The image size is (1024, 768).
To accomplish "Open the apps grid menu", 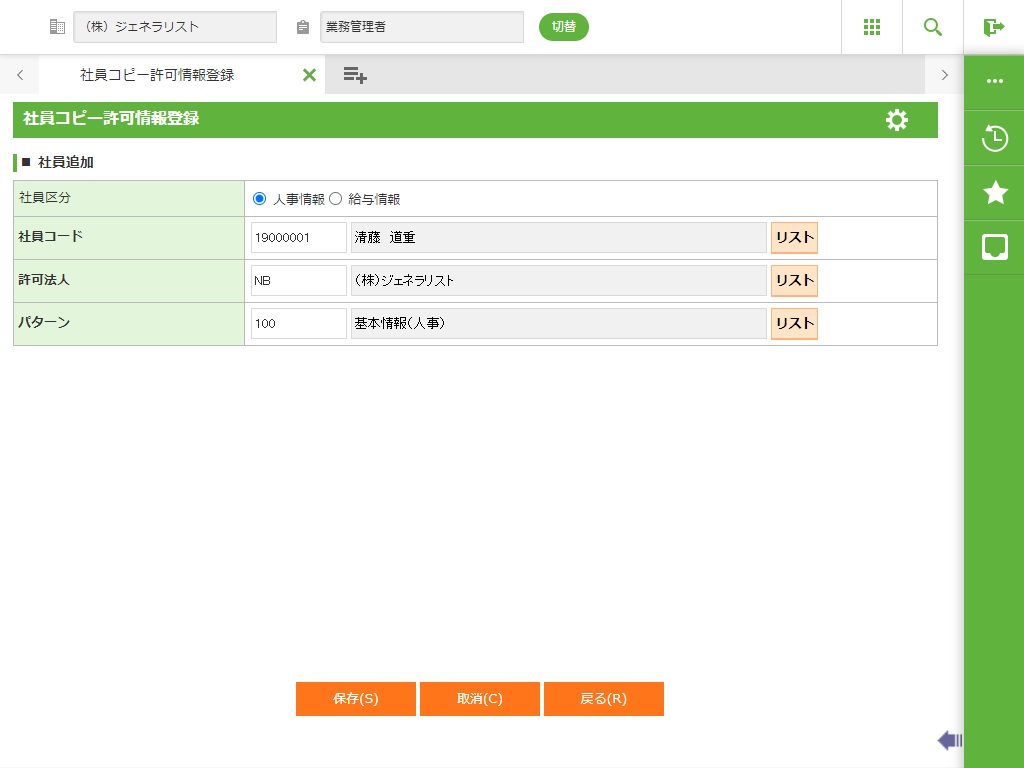I will [x=872, y=27].
